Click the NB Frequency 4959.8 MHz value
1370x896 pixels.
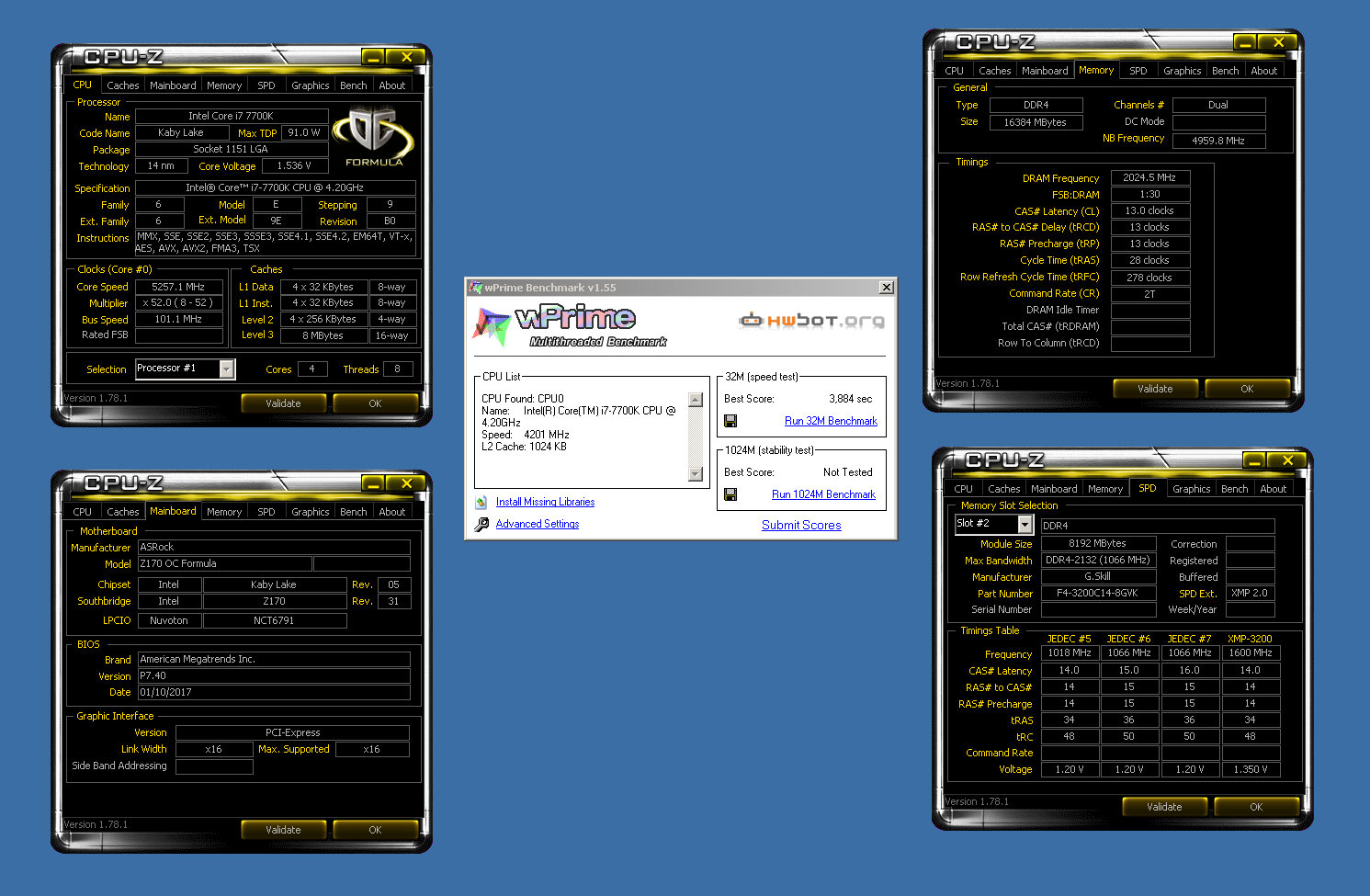[x=1218, y=141]
